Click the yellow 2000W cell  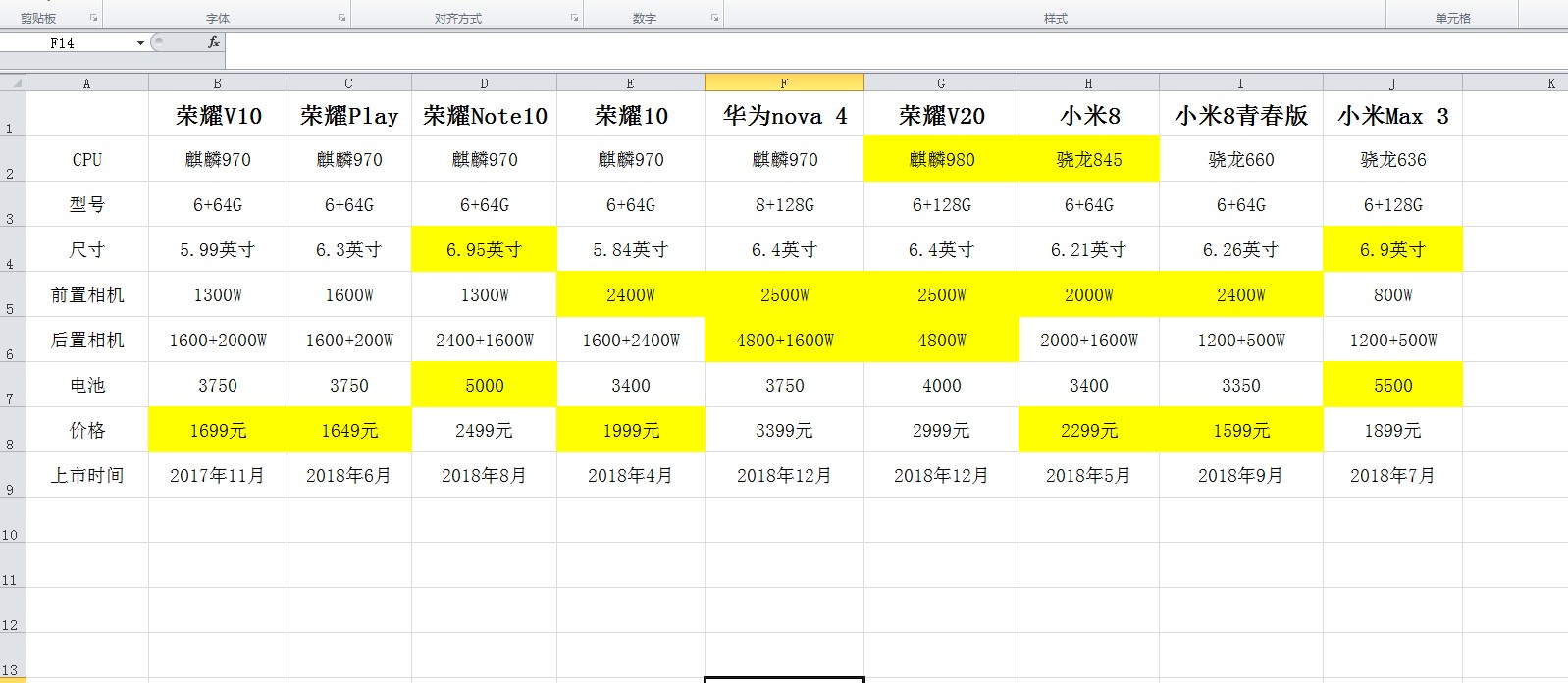(x=1089, y=294)
